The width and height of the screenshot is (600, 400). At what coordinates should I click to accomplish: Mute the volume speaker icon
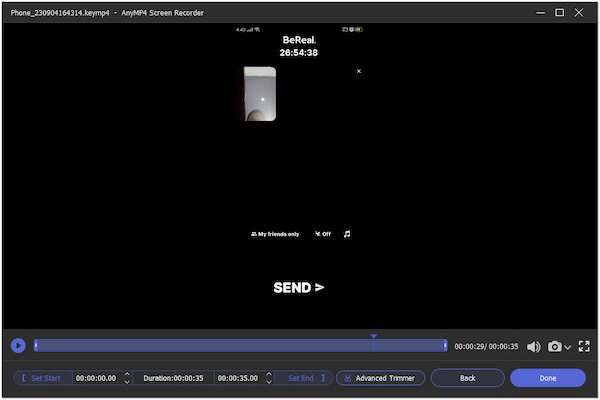[x=533, y=347]
